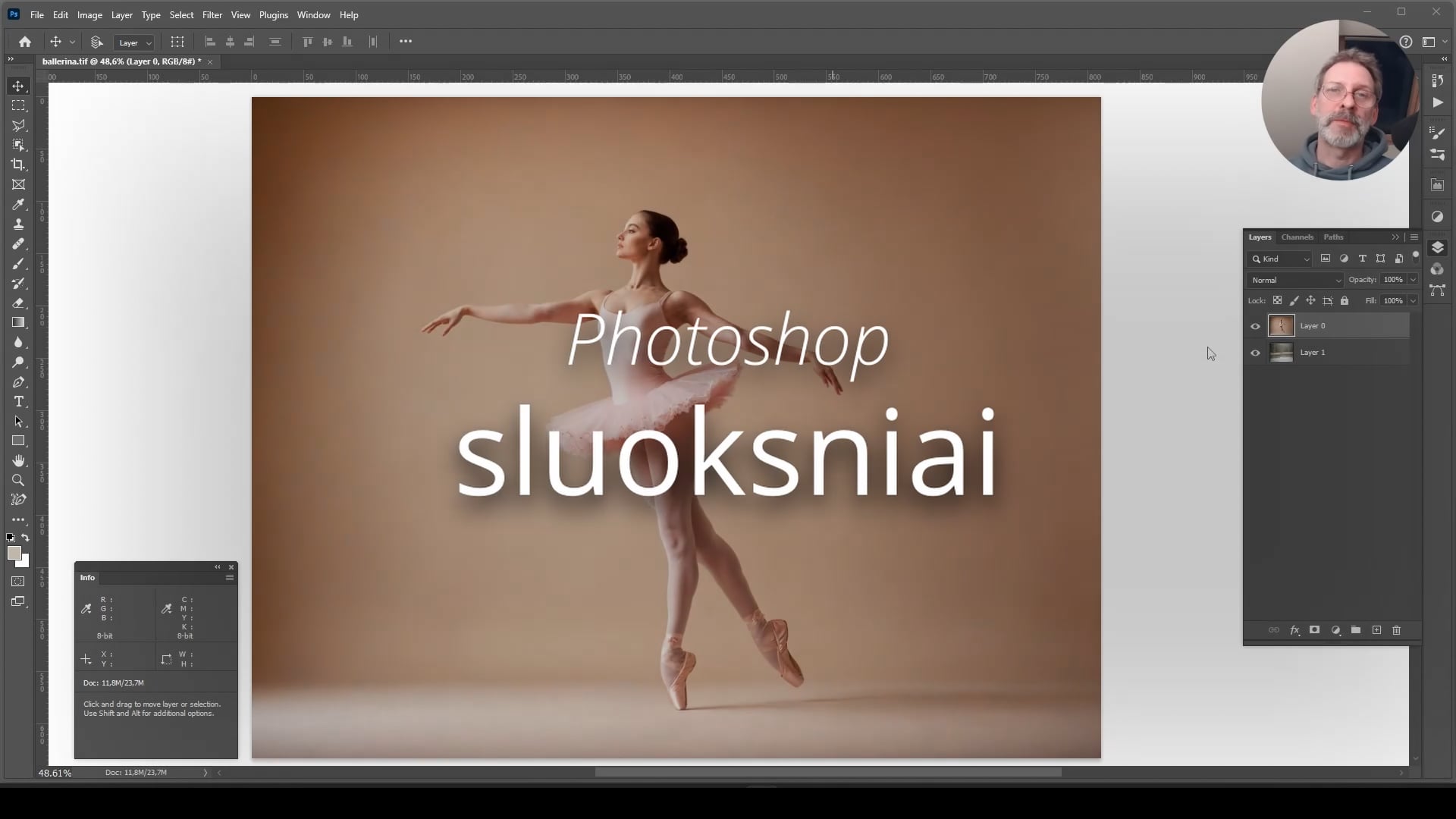Select Layer 0 thumbnail
1456x819 pixels.
[1282, 326]
